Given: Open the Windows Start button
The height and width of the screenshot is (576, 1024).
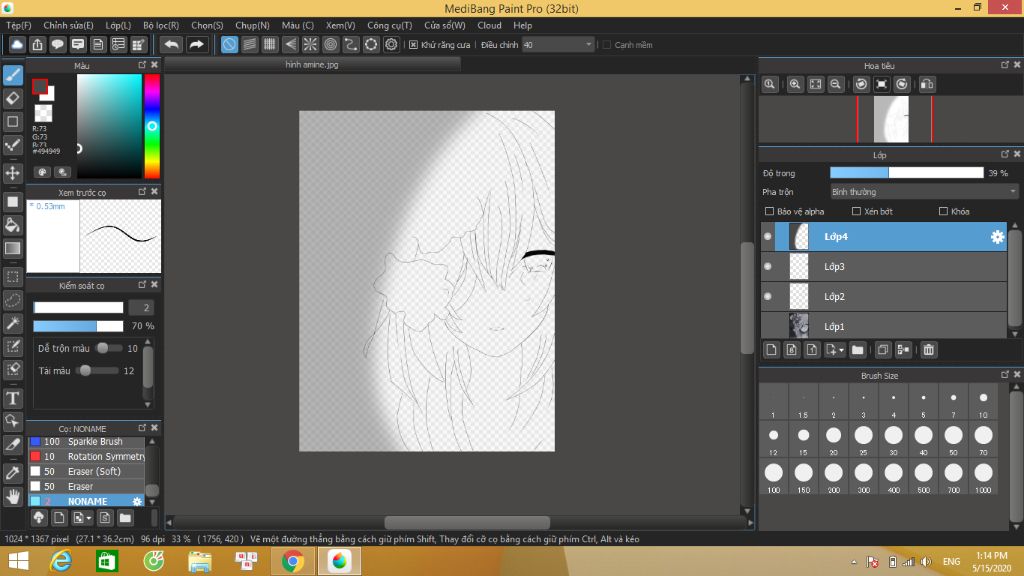Looking at the screenshot, I should click(x=18, y=561).
